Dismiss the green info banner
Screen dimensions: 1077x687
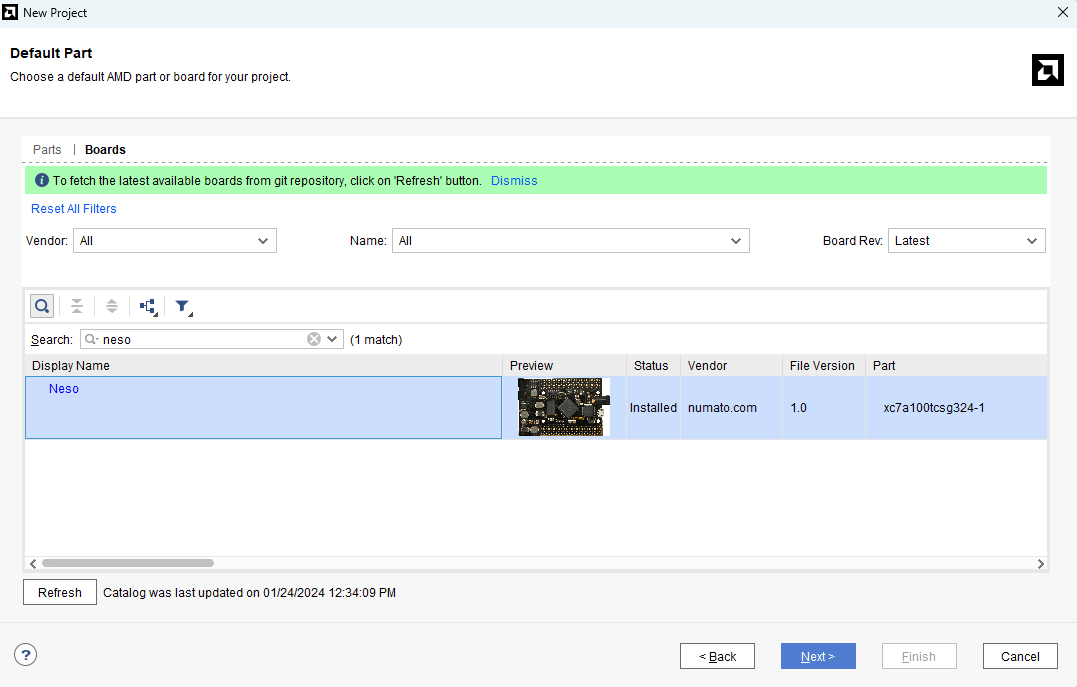[x=514, y=181]
